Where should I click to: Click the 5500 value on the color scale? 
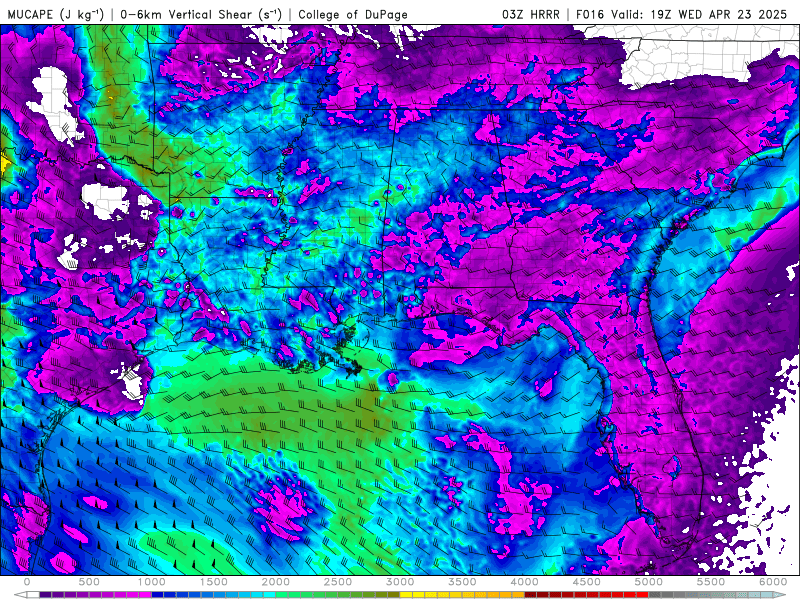pyautogui.click(x=711, y=582)
